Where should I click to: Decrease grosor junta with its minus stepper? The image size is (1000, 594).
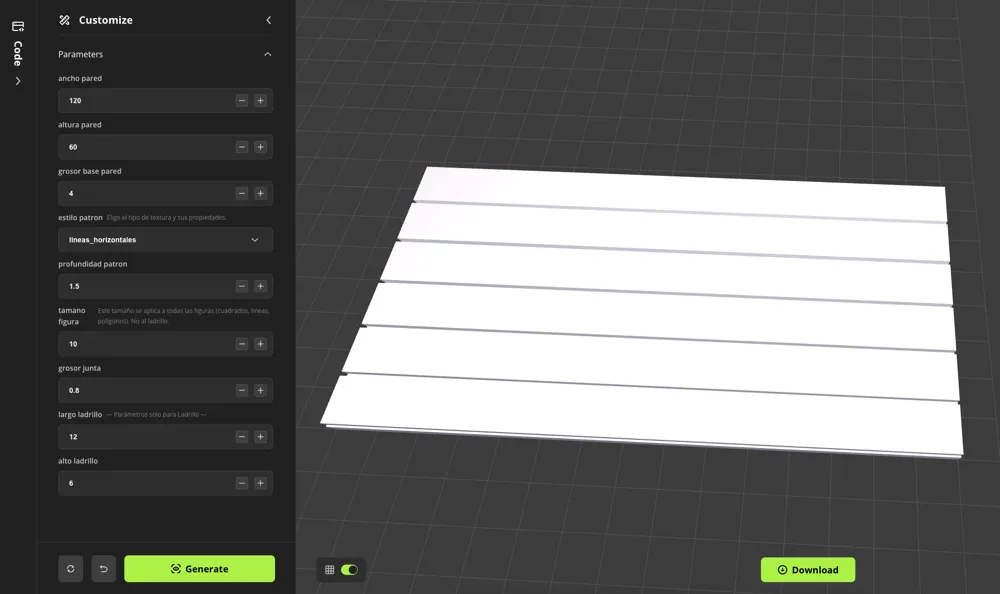[241, 390]
